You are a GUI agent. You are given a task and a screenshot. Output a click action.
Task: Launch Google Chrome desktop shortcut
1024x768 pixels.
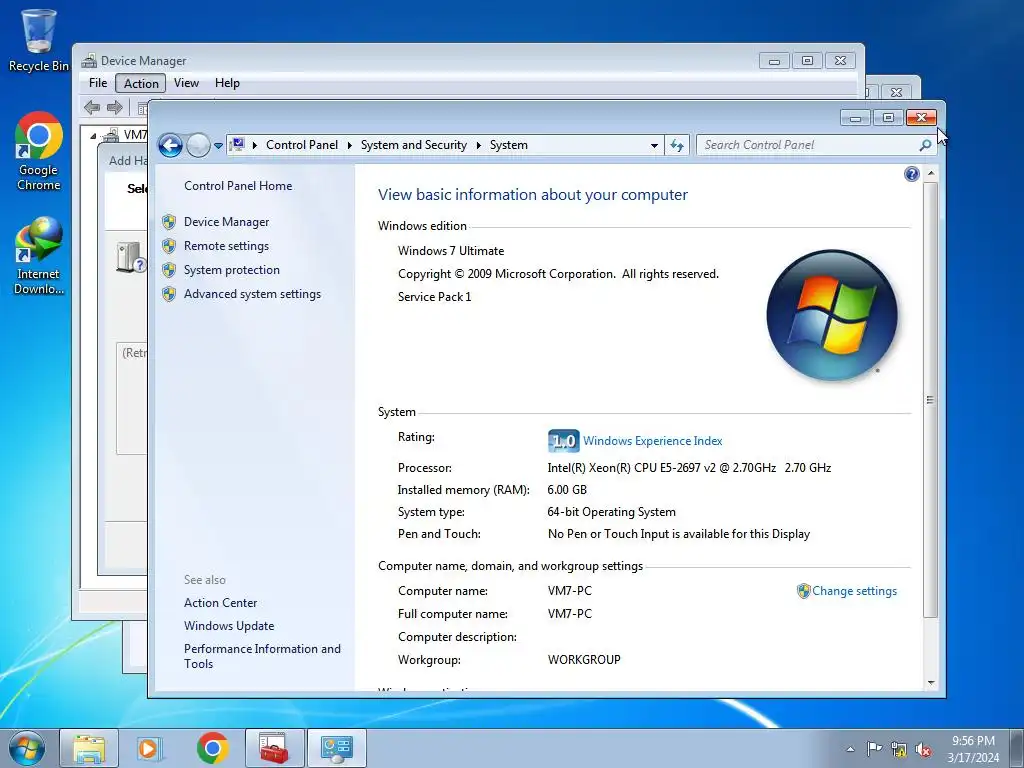39,152
